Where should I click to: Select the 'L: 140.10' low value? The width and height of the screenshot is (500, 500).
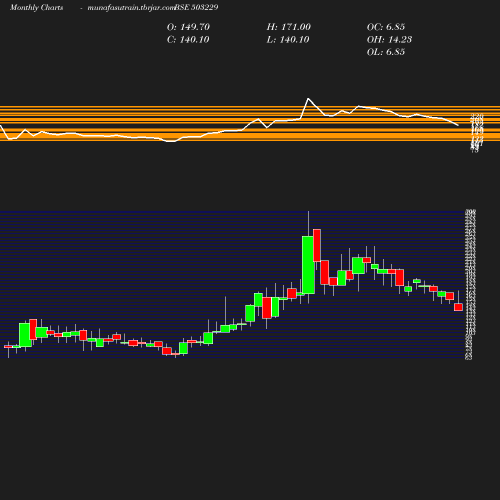(x=288, y=39)
